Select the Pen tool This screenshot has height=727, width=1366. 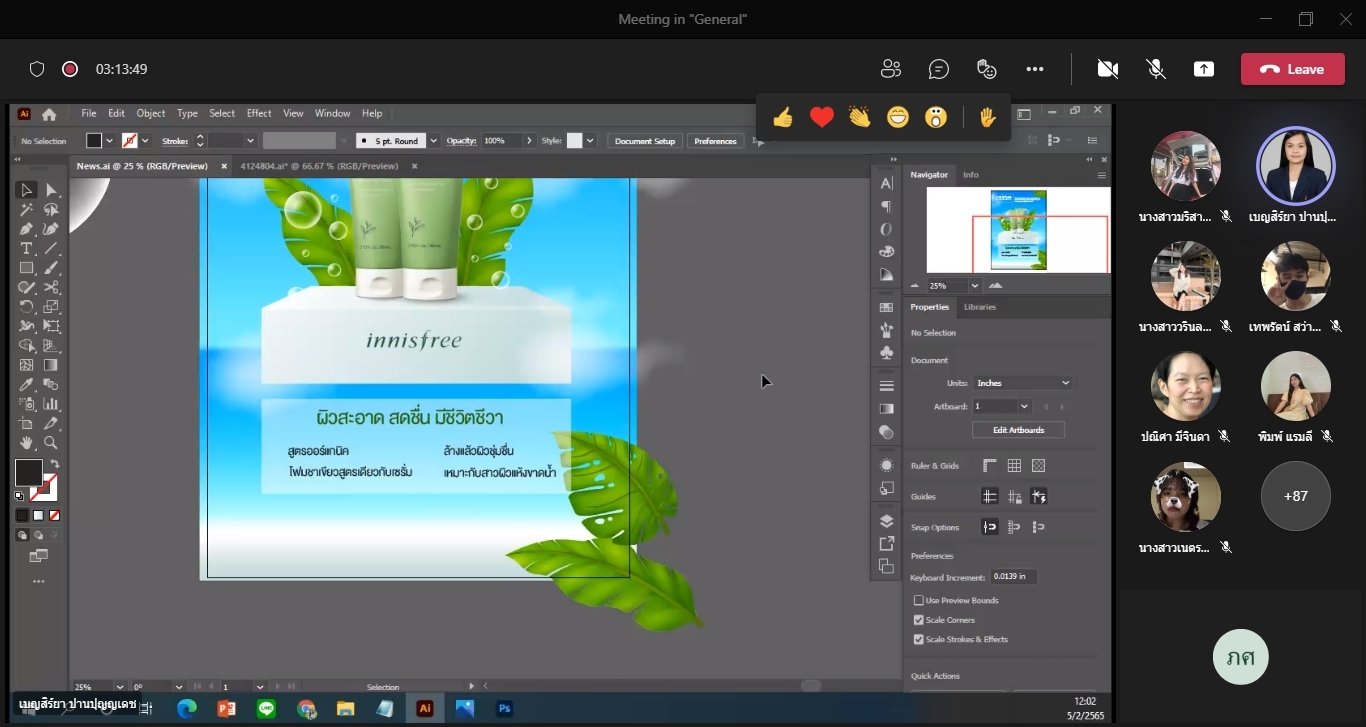27,229
